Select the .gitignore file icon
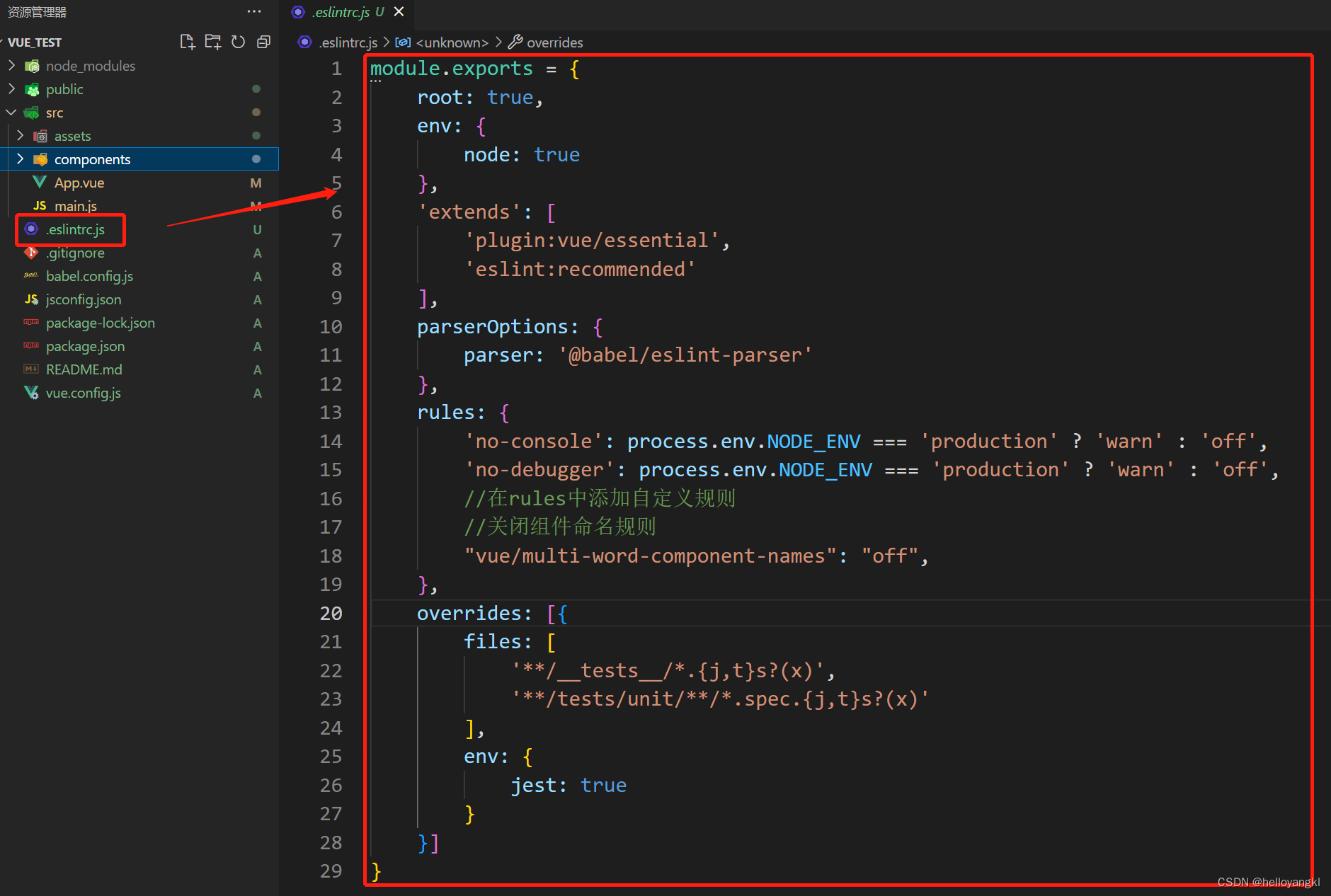1331x896 pixels. (31, 253)
